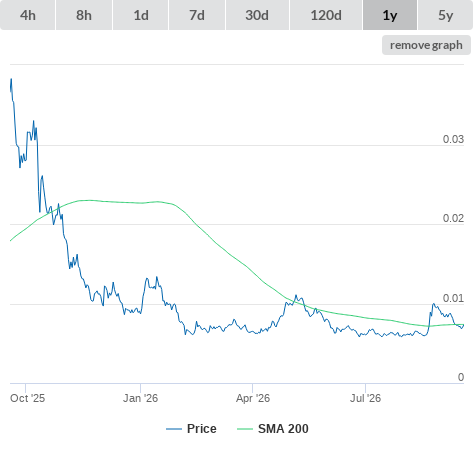The width and height of the screenshot is (474, 455).
Task: Show the 5y price history
Action: click(x=446, y=15)
